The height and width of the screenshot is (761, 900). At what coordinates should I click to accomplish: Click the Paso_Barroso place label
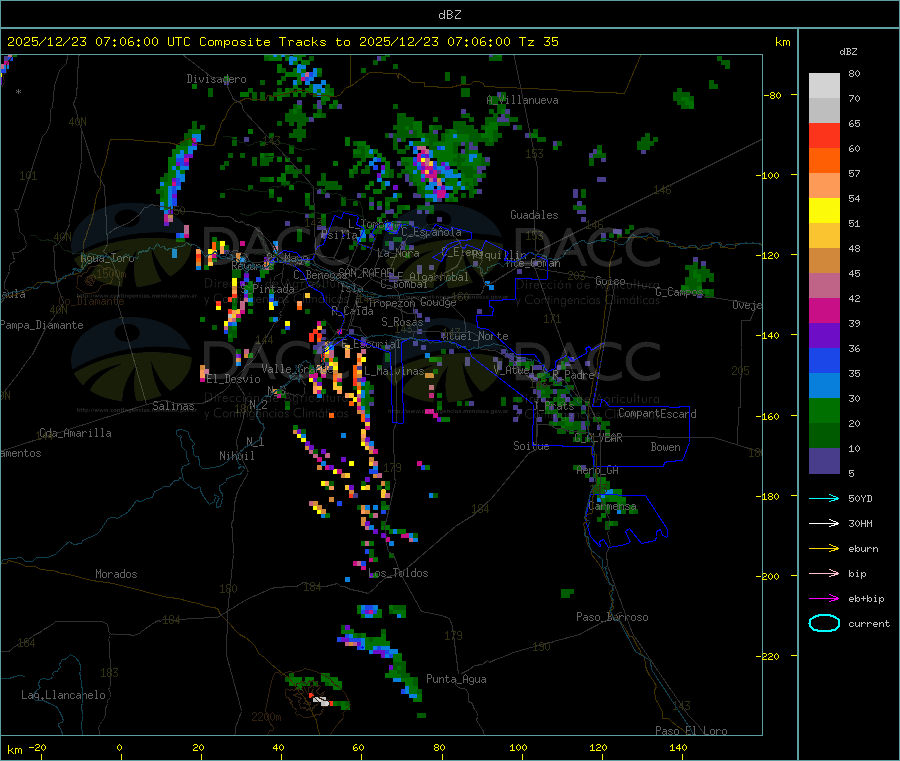coord(612,617)
